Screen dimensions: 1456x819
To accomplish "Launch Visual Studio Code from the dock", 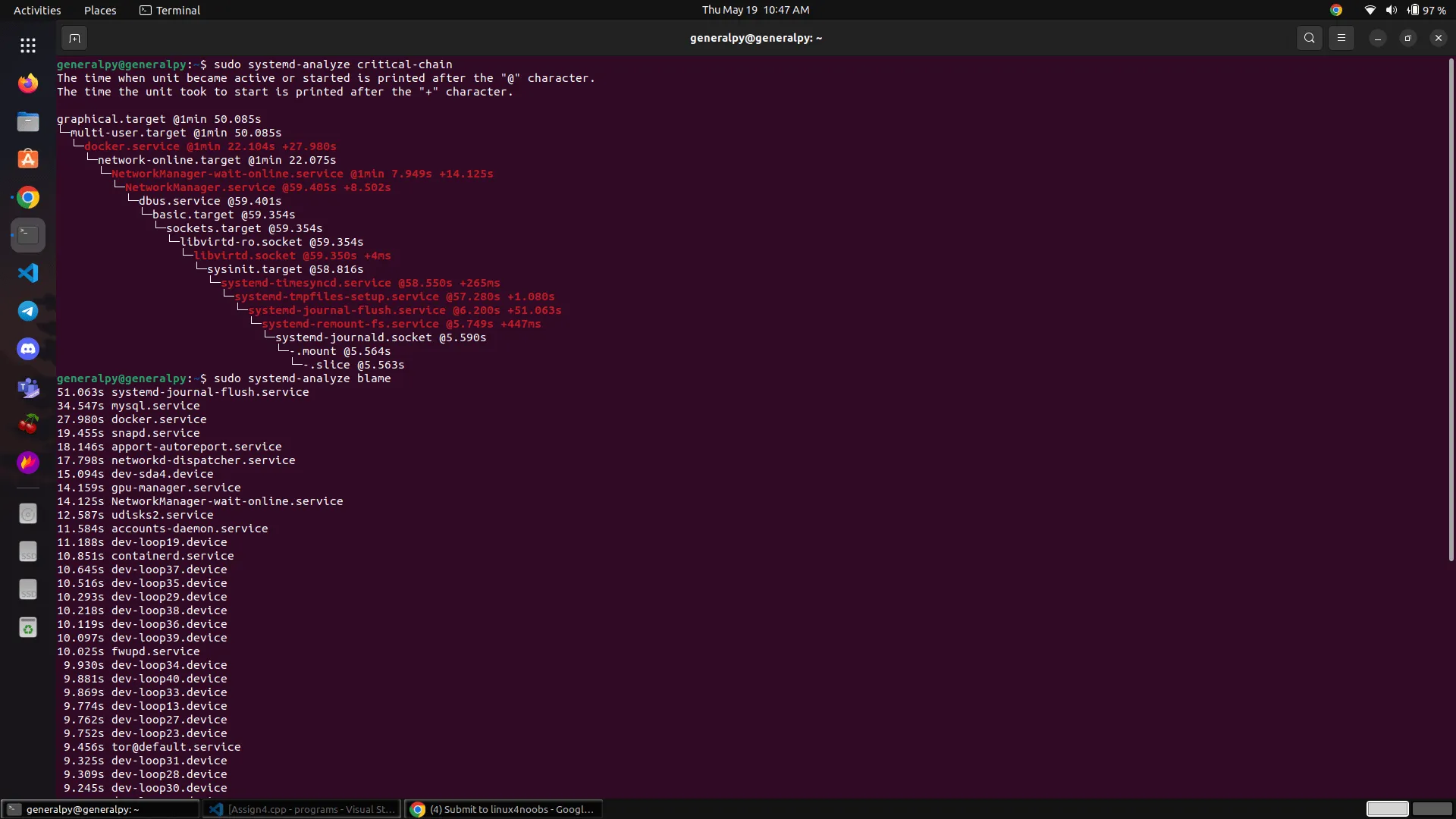I will pyautogui.click(x=27, y=273).
